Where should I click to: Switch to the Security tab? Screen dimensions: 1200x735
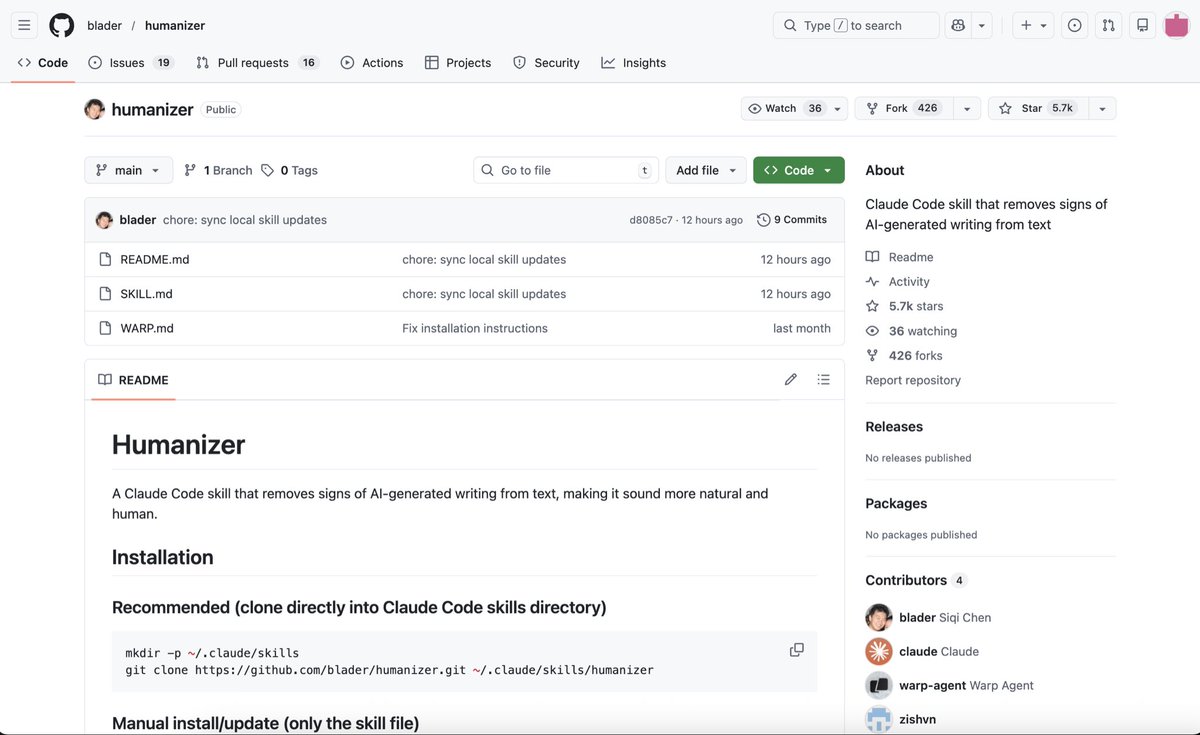click(546, 62)
